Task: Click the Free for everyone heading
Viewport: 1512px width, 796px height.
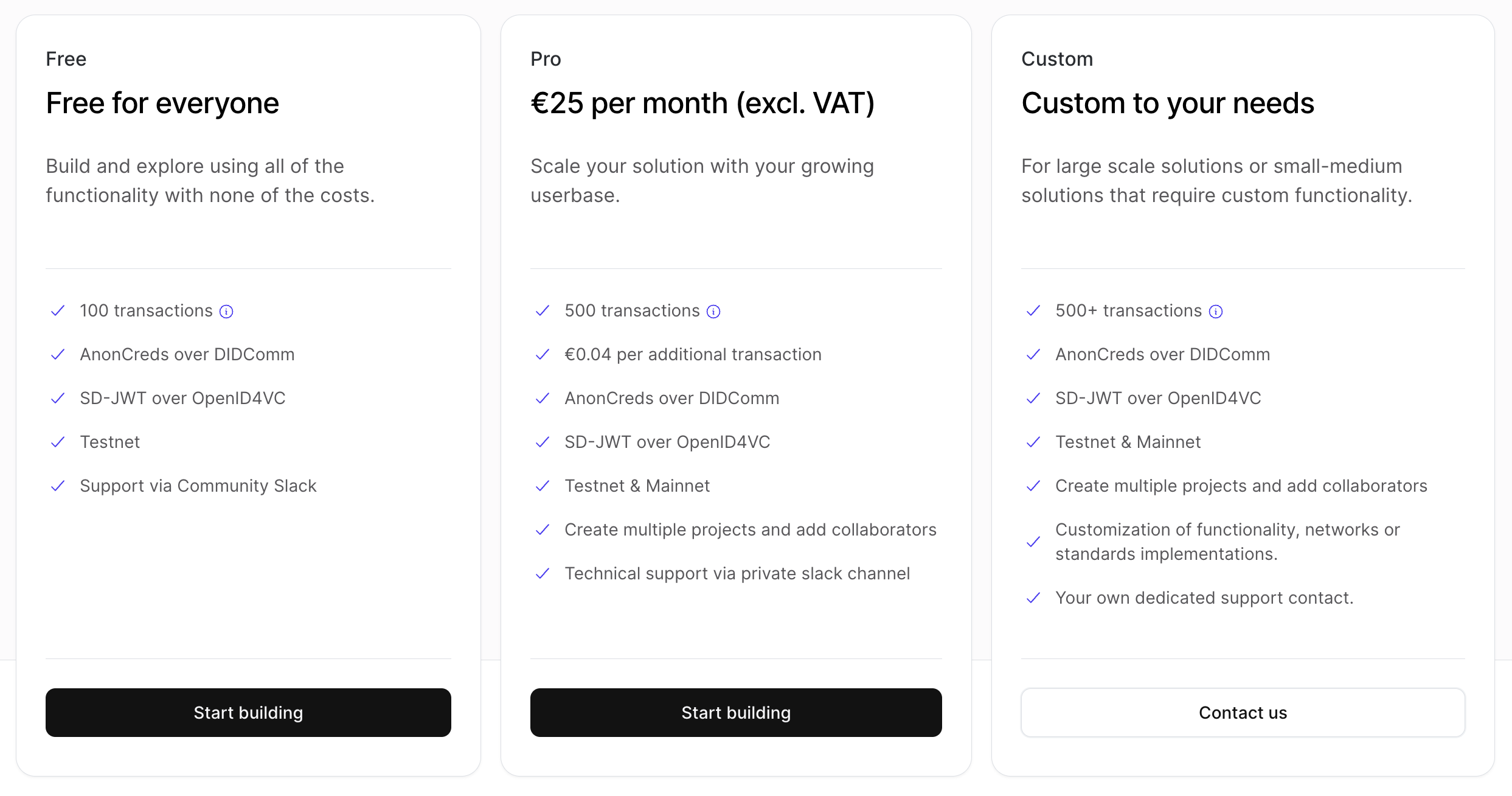Action: tap(162, 103)
